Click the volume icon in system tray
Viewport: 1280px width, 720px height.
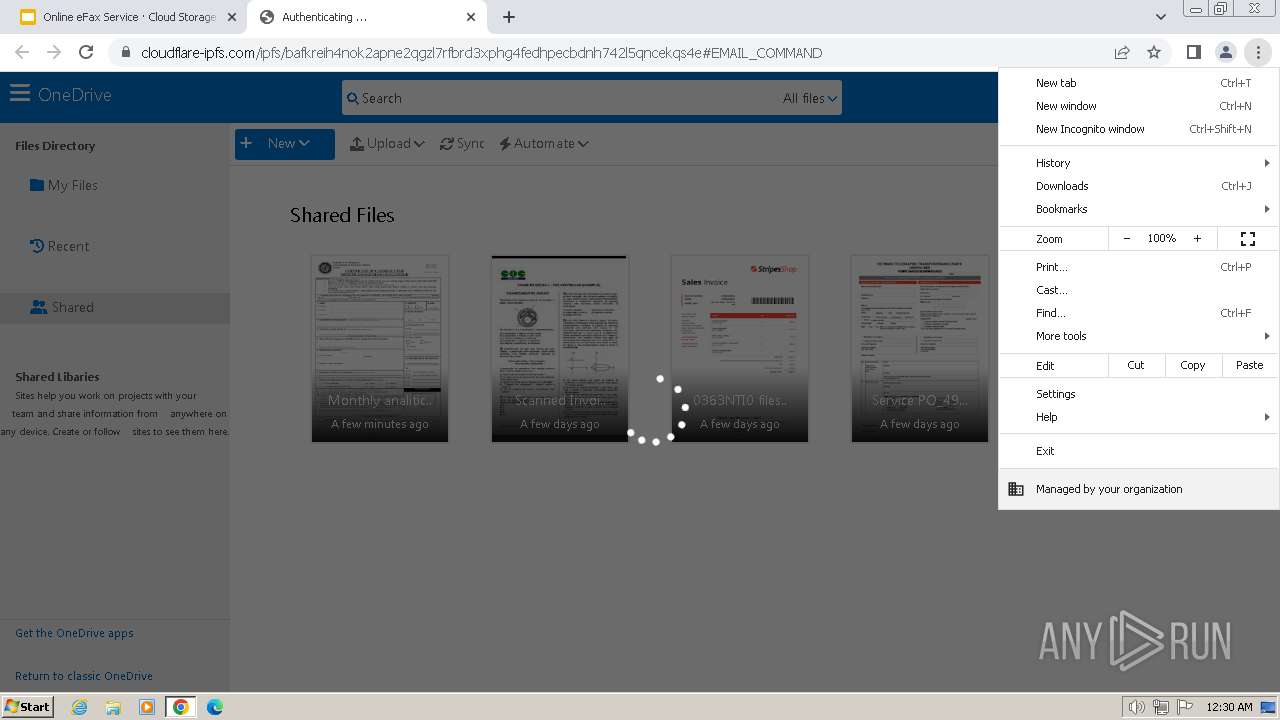click(1136, 707)
